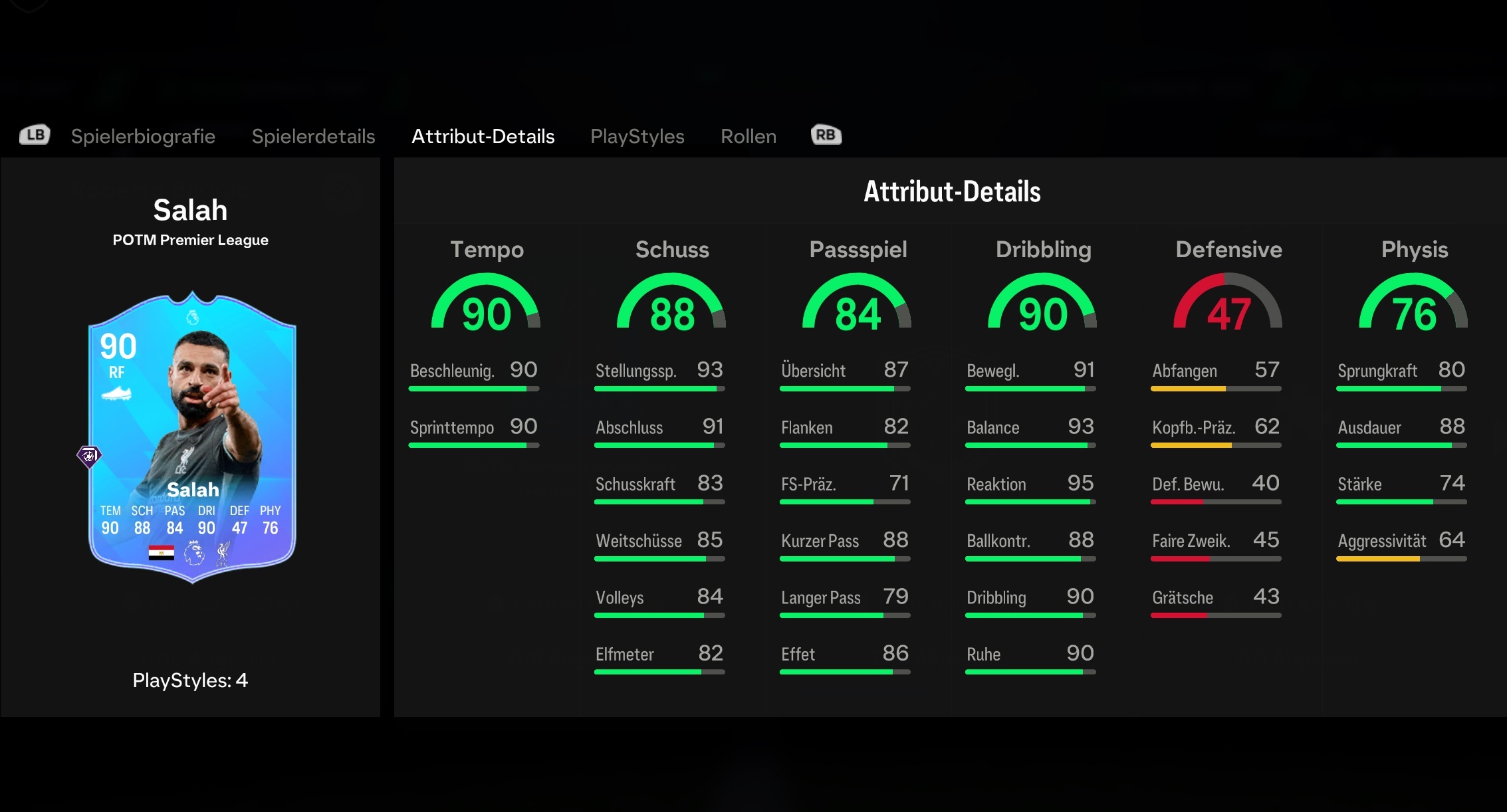Click the 'Schusskraft' attribute row
This screenshot has width=1507, height=812.
659,488
